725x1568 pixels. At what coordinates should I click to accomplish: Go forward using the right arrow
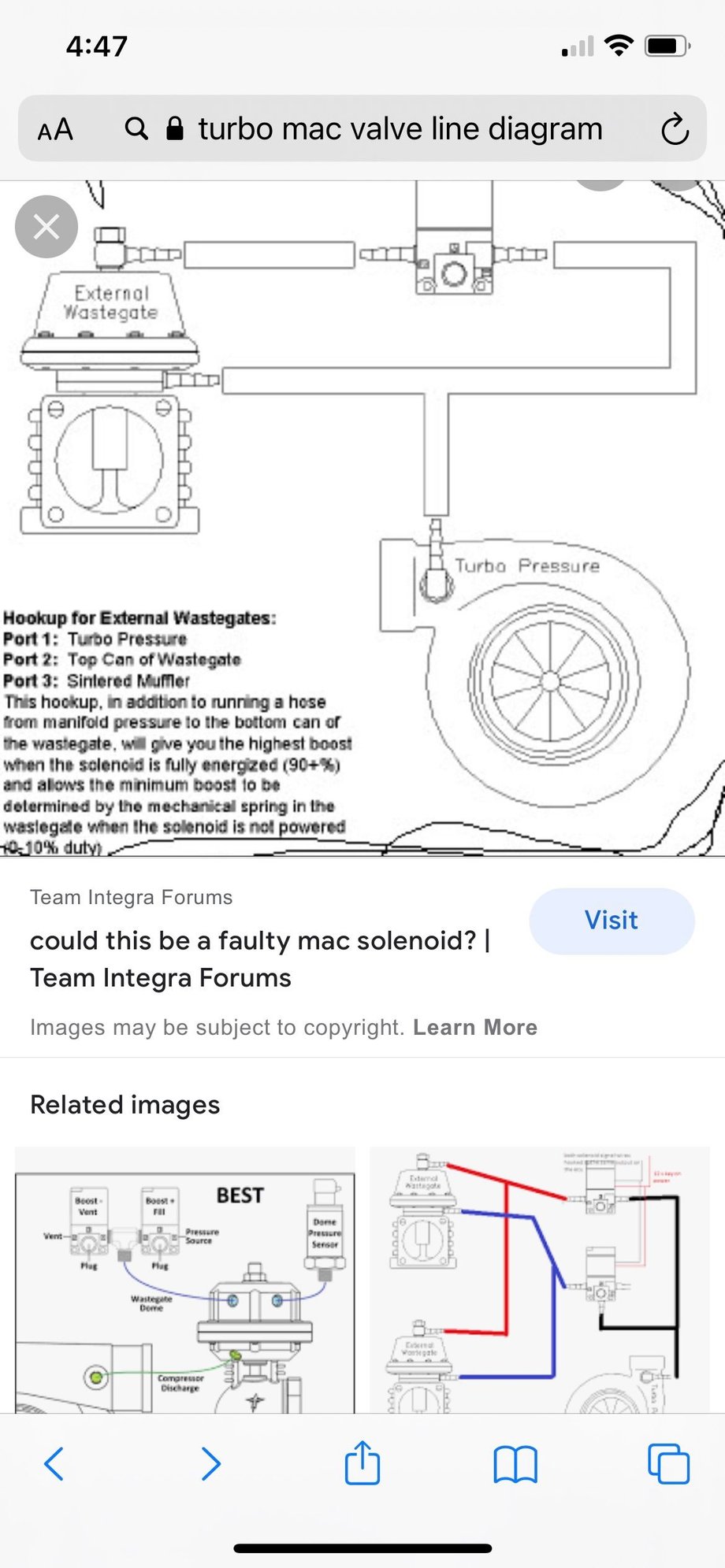210,1464
